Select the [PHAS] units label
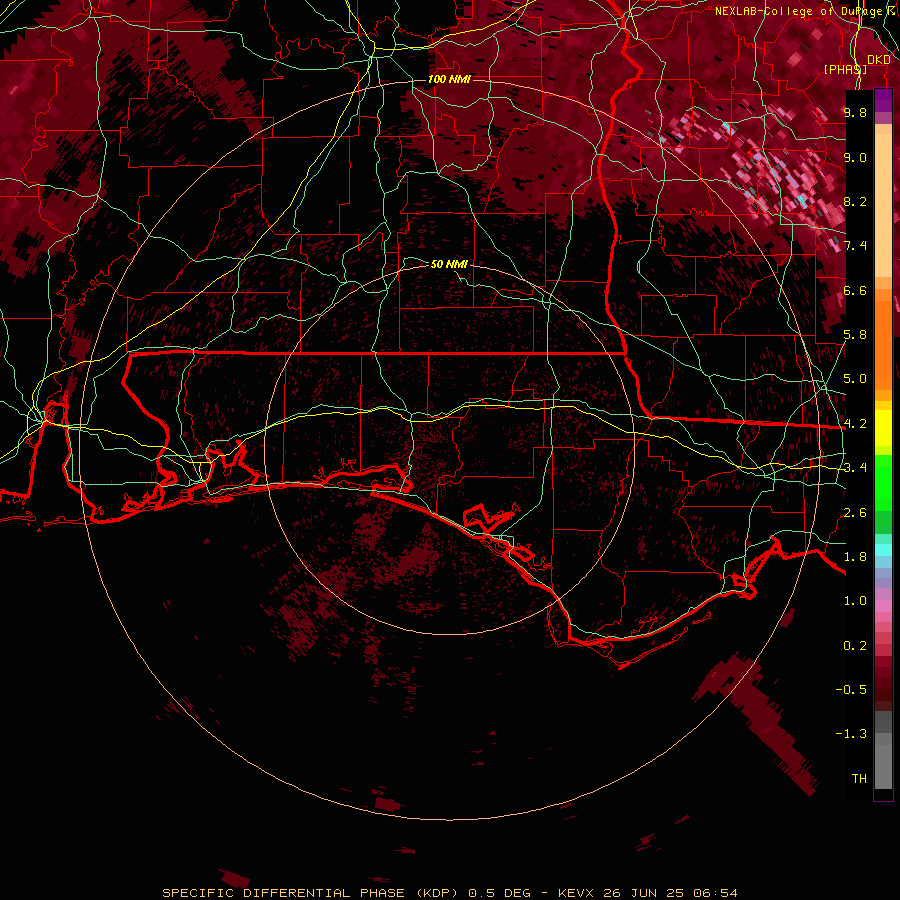The height and width of the screenshot is (900, 900). click(x=845, y=69)
